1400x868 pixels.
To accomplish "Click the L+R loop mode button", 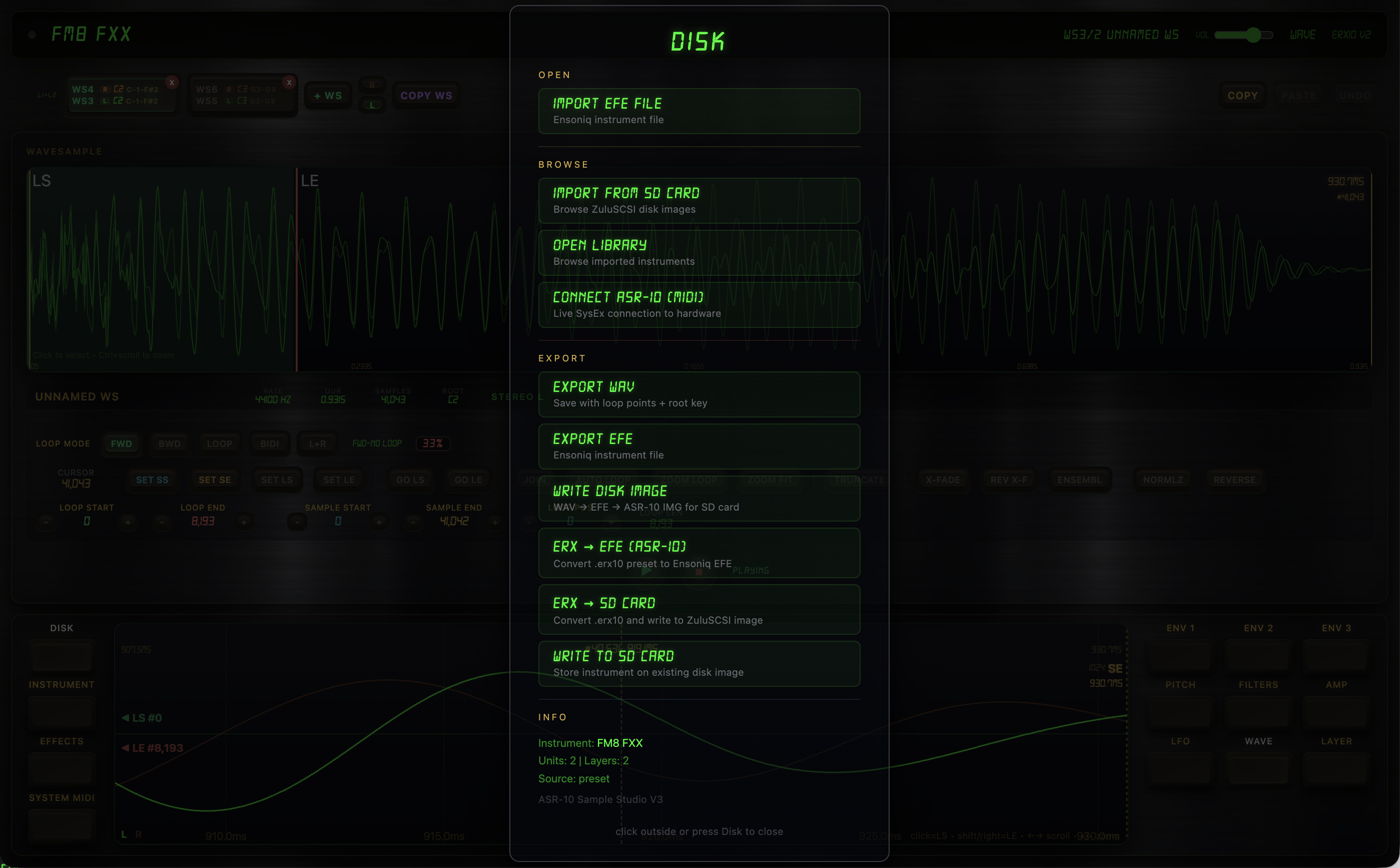I will tap(317, 444).
